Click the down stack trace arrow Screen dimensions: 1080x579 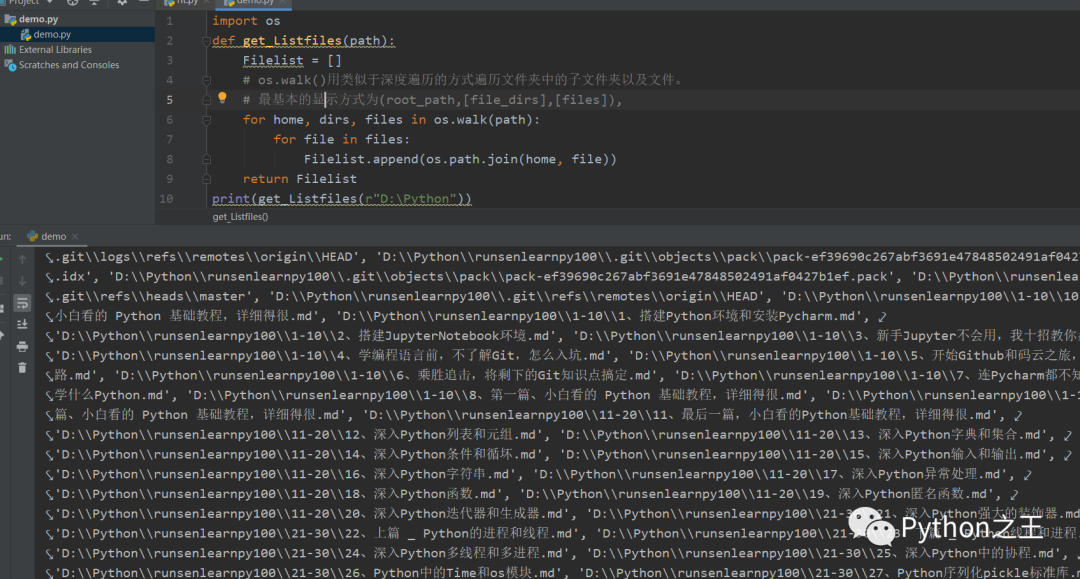pyautogui.click(x=22, y=281)
